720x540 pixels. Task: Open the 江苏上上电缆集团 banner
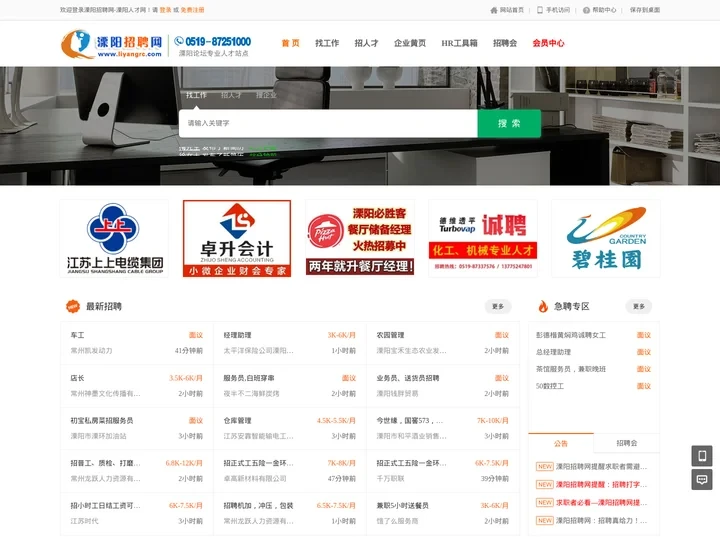click(114, 238)
